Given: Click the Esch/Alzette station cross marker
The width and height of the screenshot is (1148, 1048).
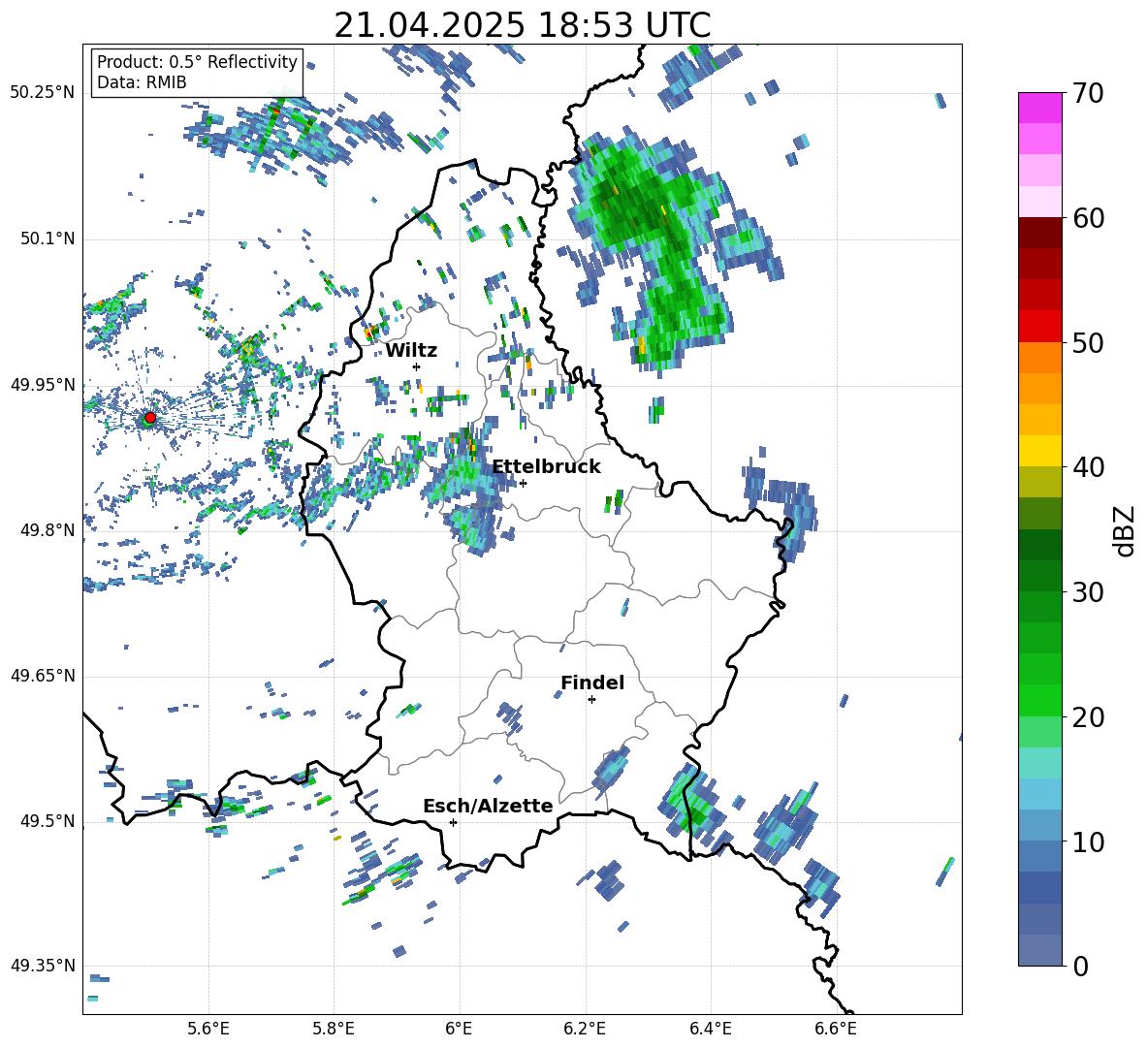Looking at the screenshot, I should (x=453, y=822).
